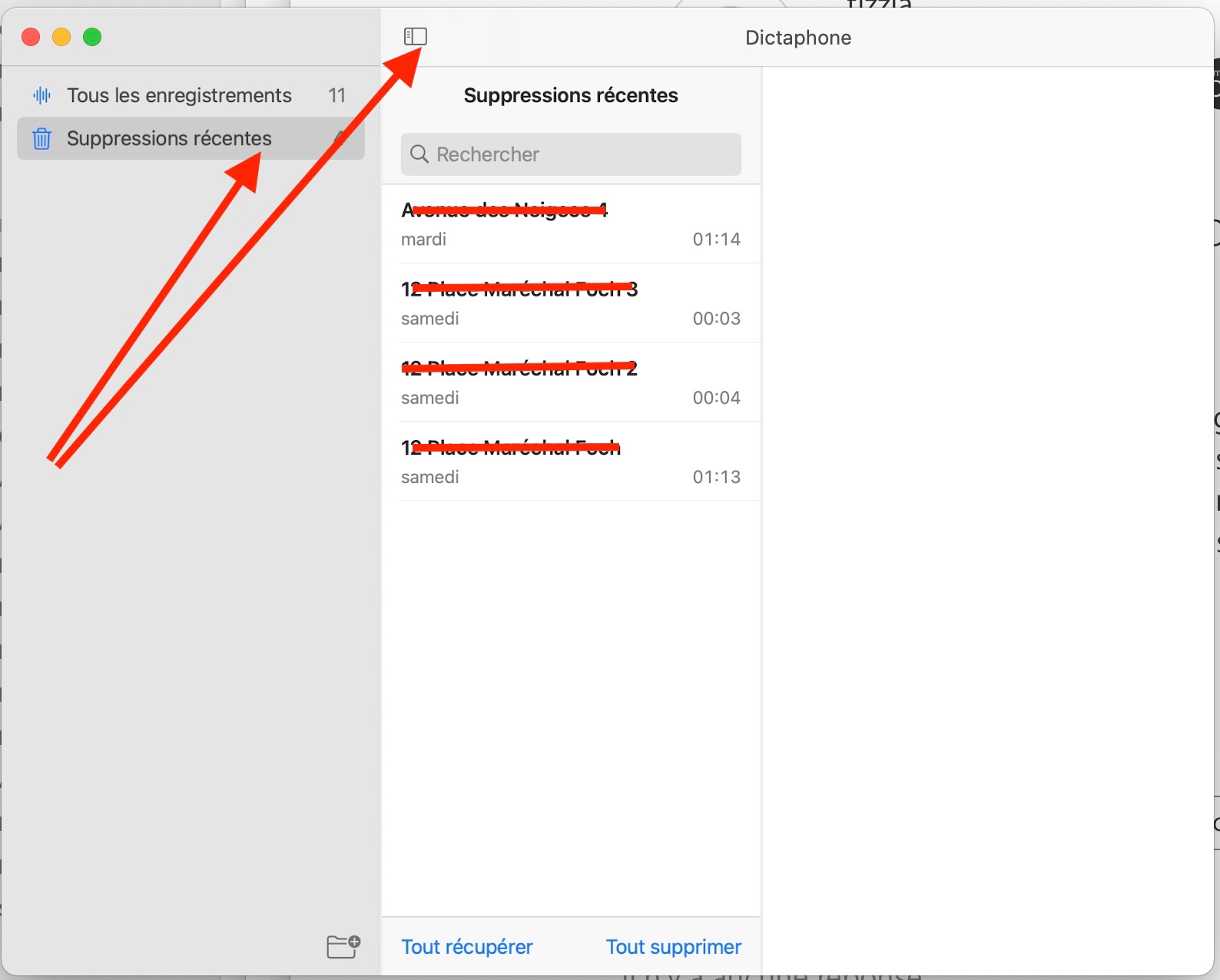This screenshot has height=980, width=1220.
Task: Select the samedi recording lasting 00:04
Action: 571,382
